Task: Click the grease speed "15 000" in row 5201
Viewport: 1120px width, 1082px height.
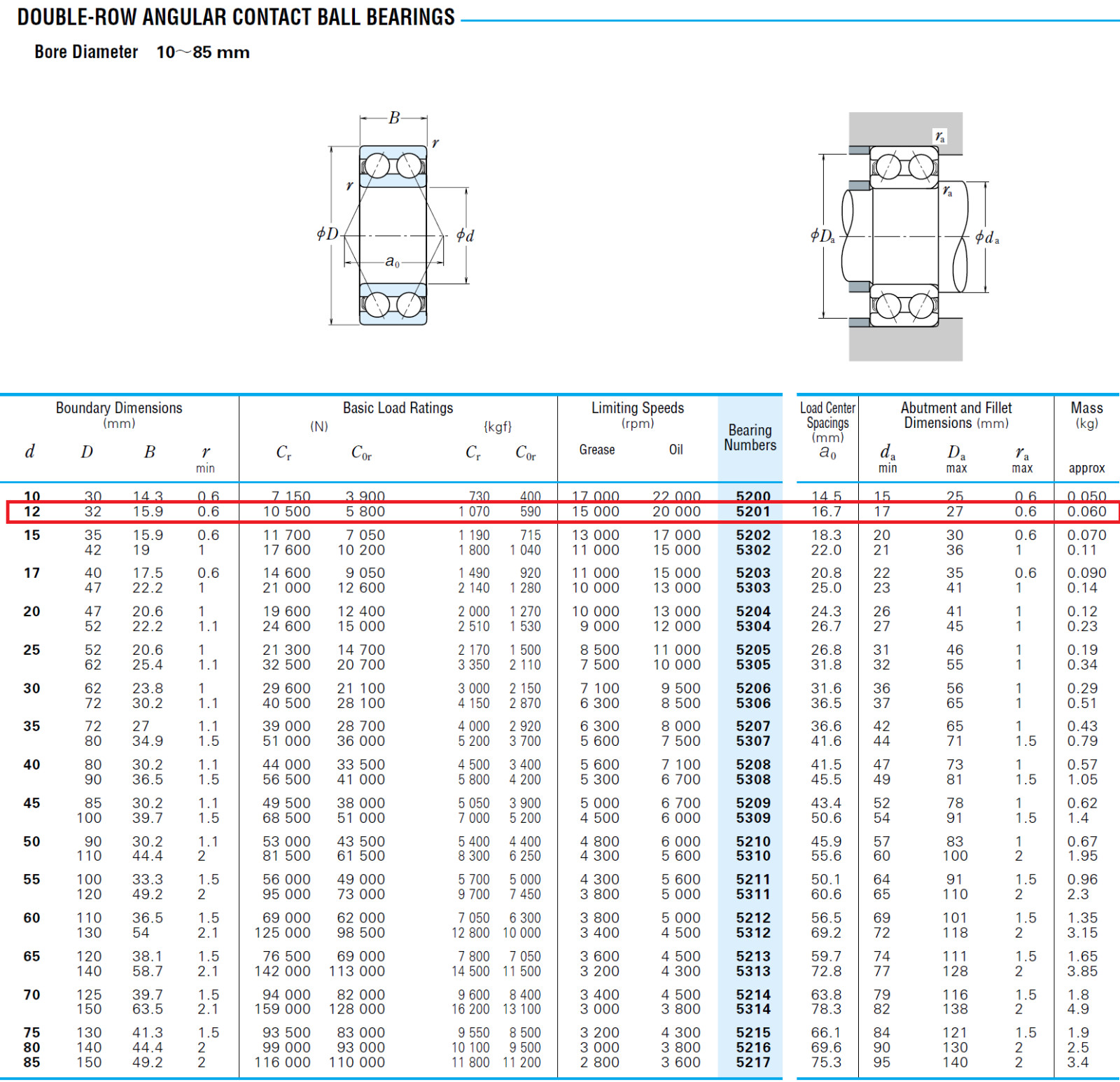Action: (x=596, y=512)
